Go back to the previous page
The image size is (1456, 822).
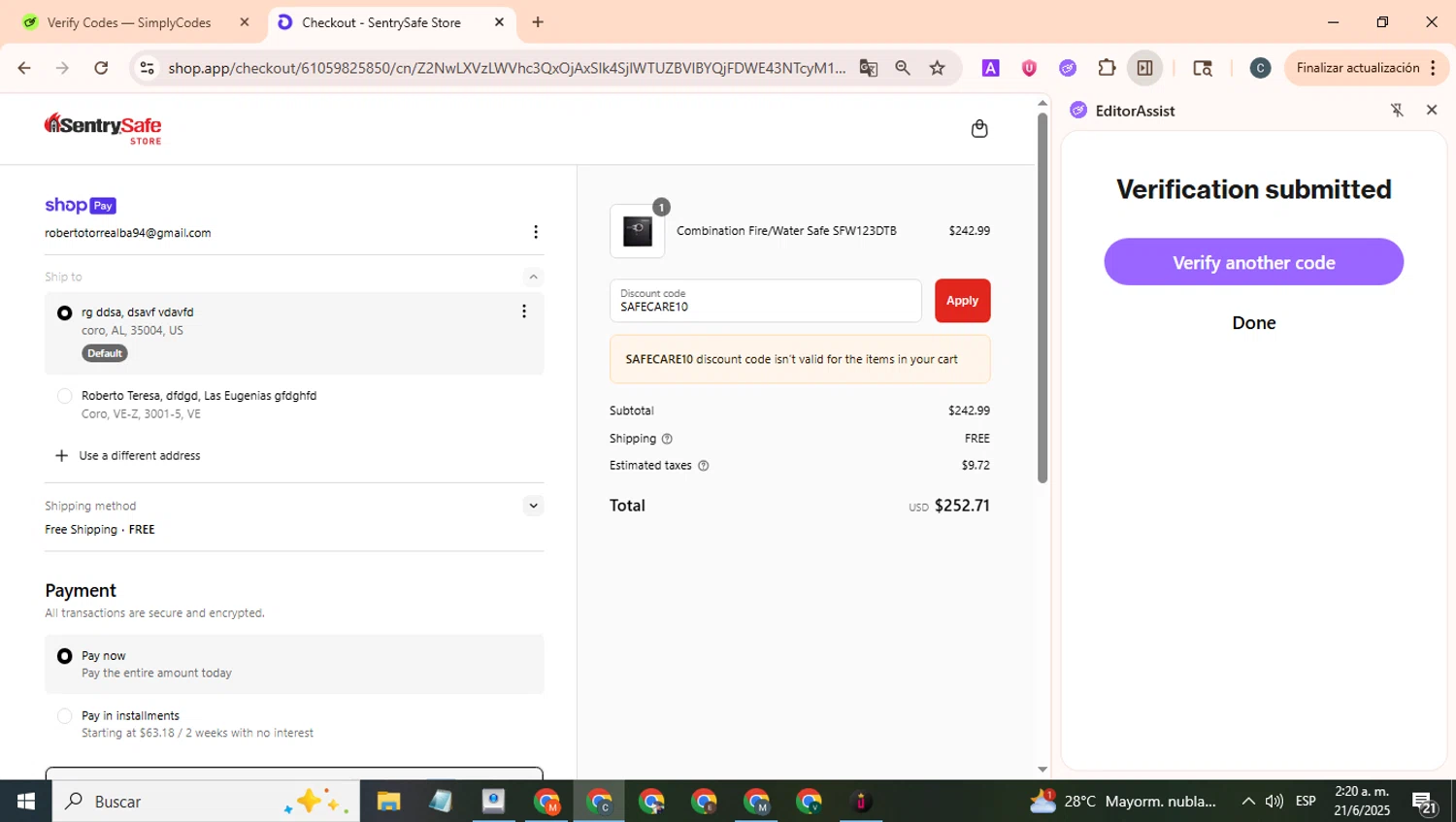click(x=24, y=68)
